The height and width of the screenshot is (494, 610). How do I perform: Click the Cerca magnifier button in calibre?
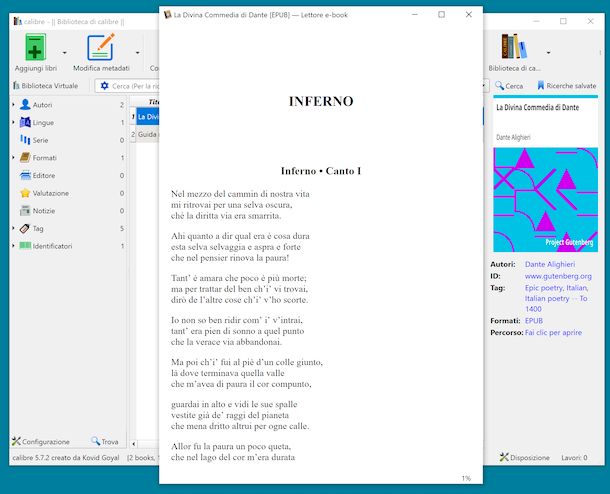click(x=509, y=86)
